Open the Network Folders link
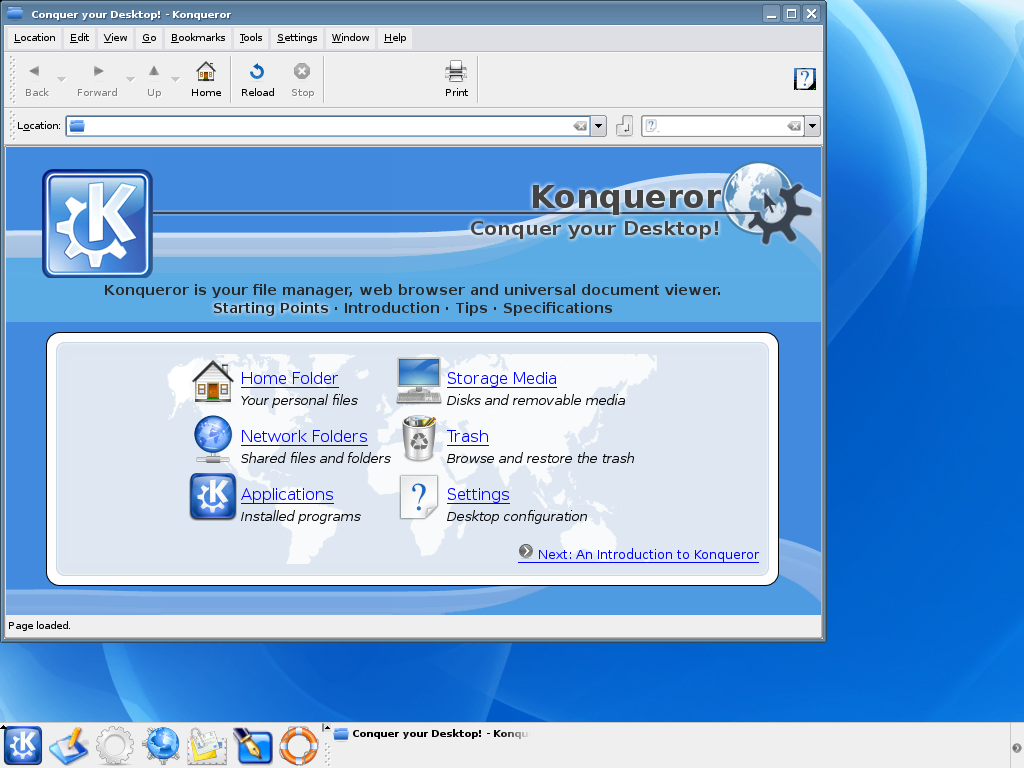Image resolution: width=1024 pixels, height=768 pixels. pyautogui.click(x=304, y=436)
